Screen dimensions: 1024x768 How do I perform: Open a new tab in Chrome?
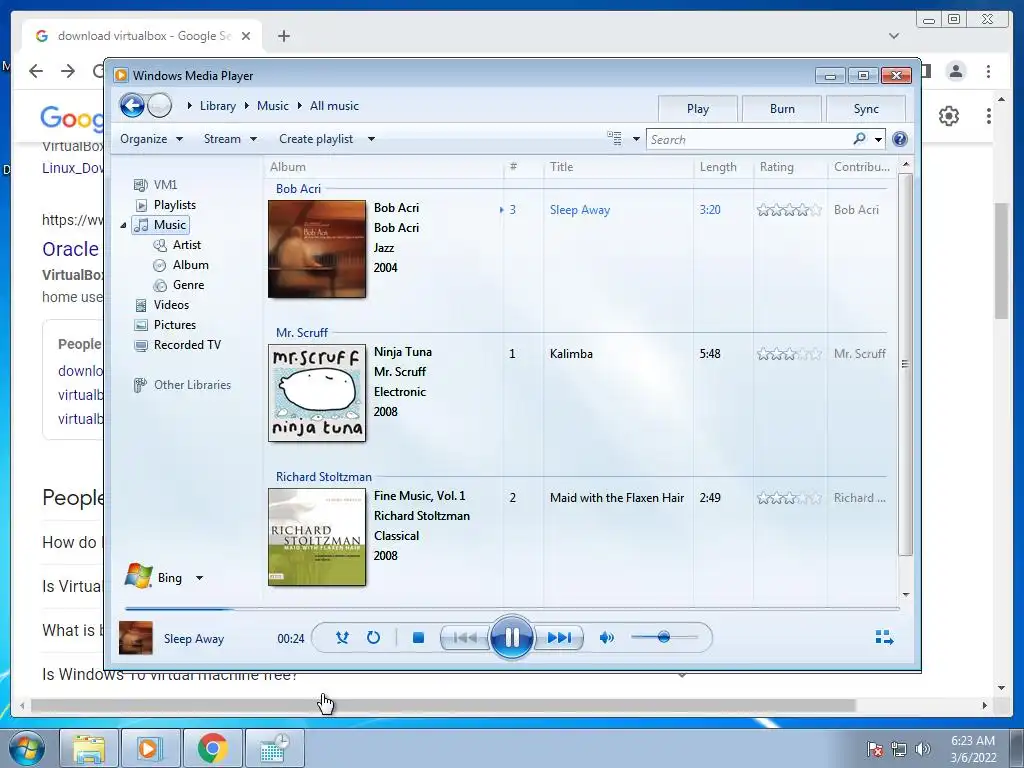pyautogui.click(x=283, y=36)
